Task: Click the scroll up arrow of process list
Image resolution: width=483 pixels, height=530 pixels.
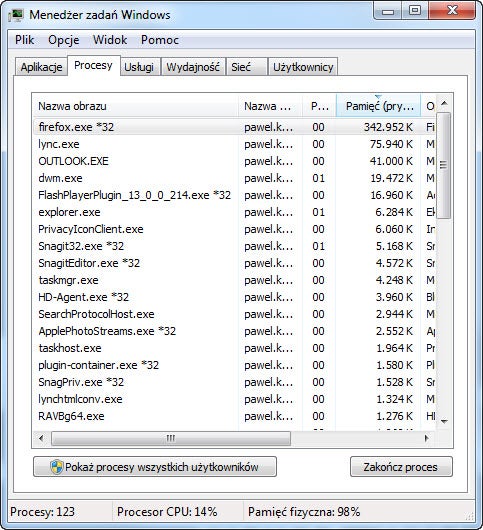Action: (x=444, y=103)
